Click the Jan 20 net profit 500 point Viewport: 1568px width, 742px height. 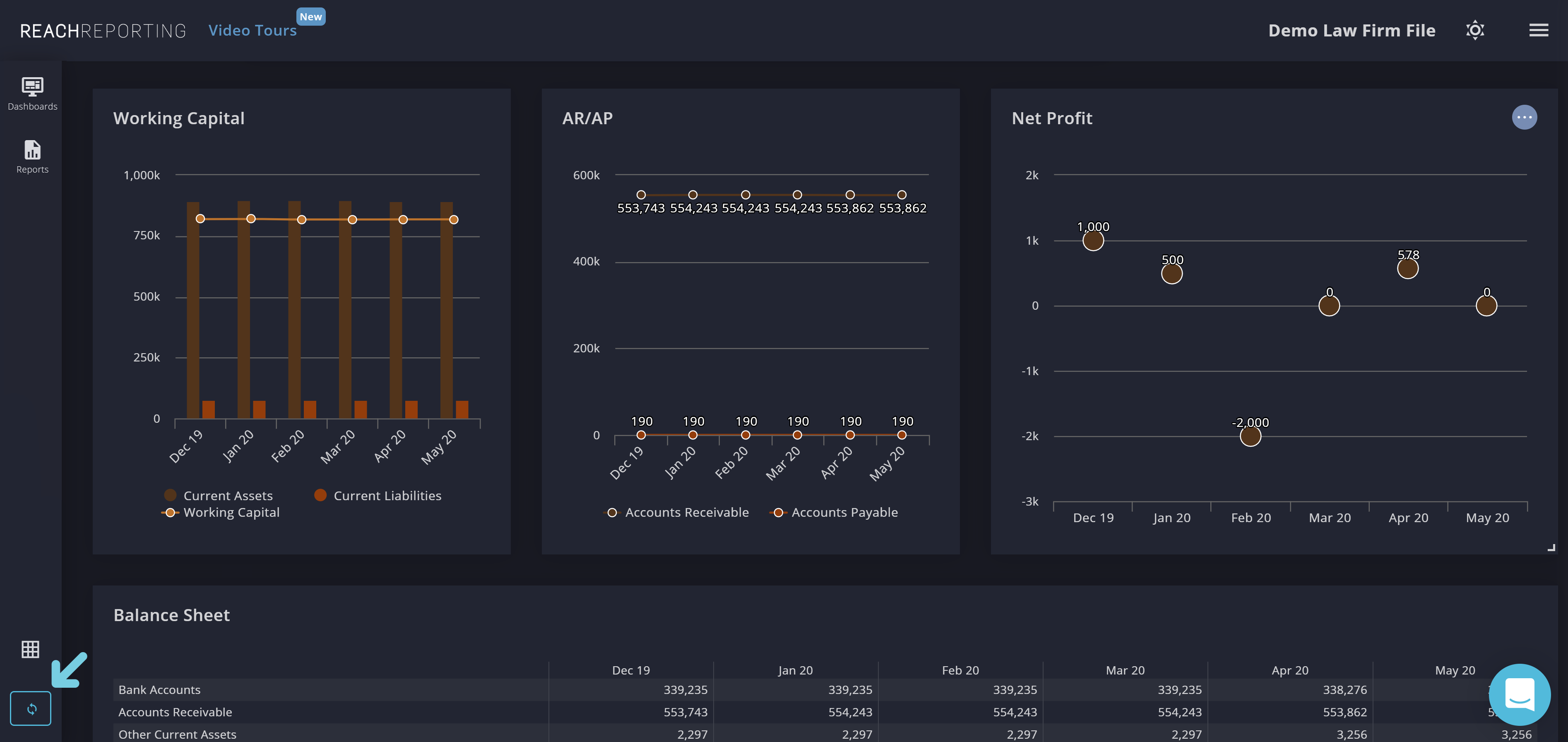(x=1171, y=273)
